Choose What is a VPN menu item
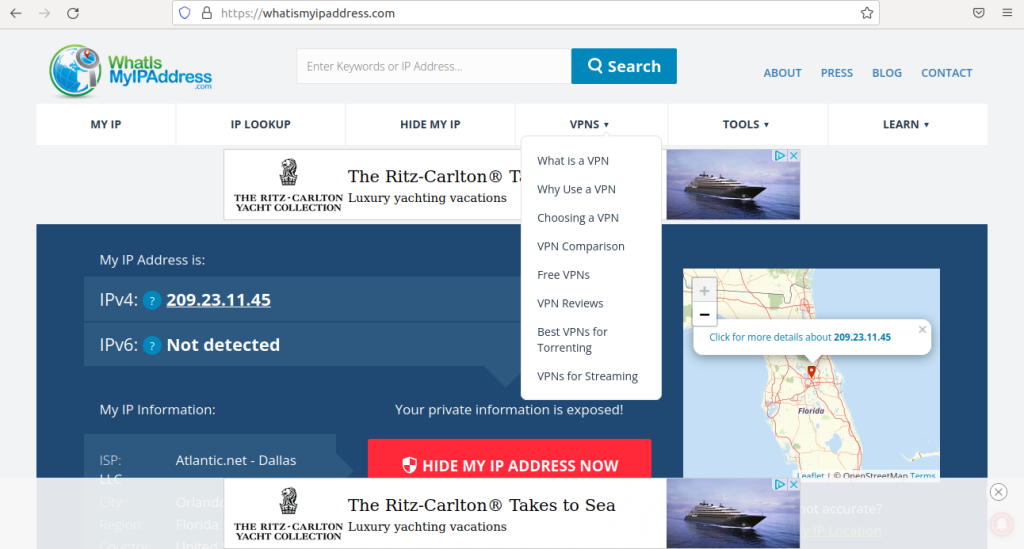This screenshot has width=1024, height=549. point(573,161)
